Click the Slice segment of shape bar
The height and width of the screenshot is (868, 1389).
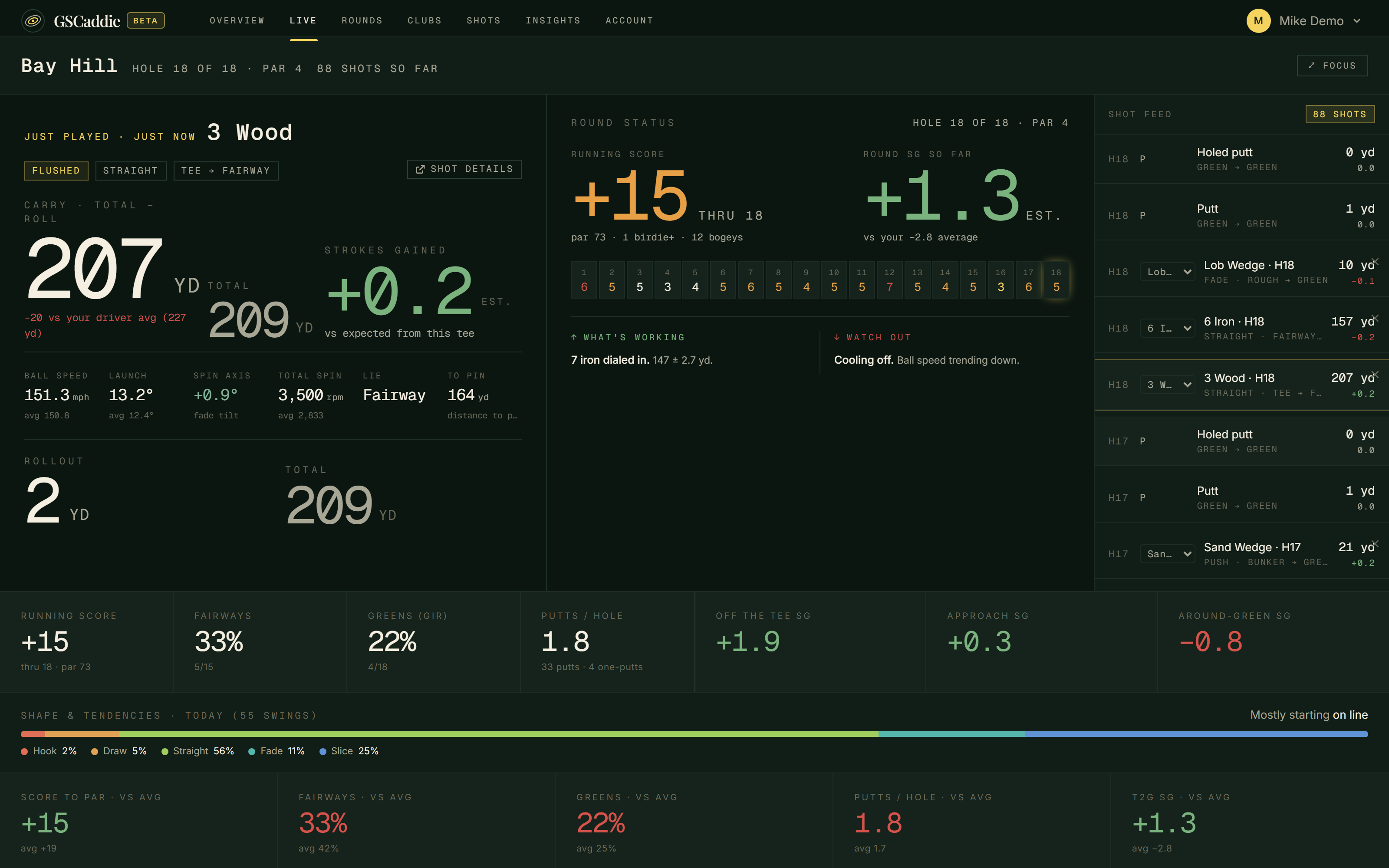pos(1196,733)
